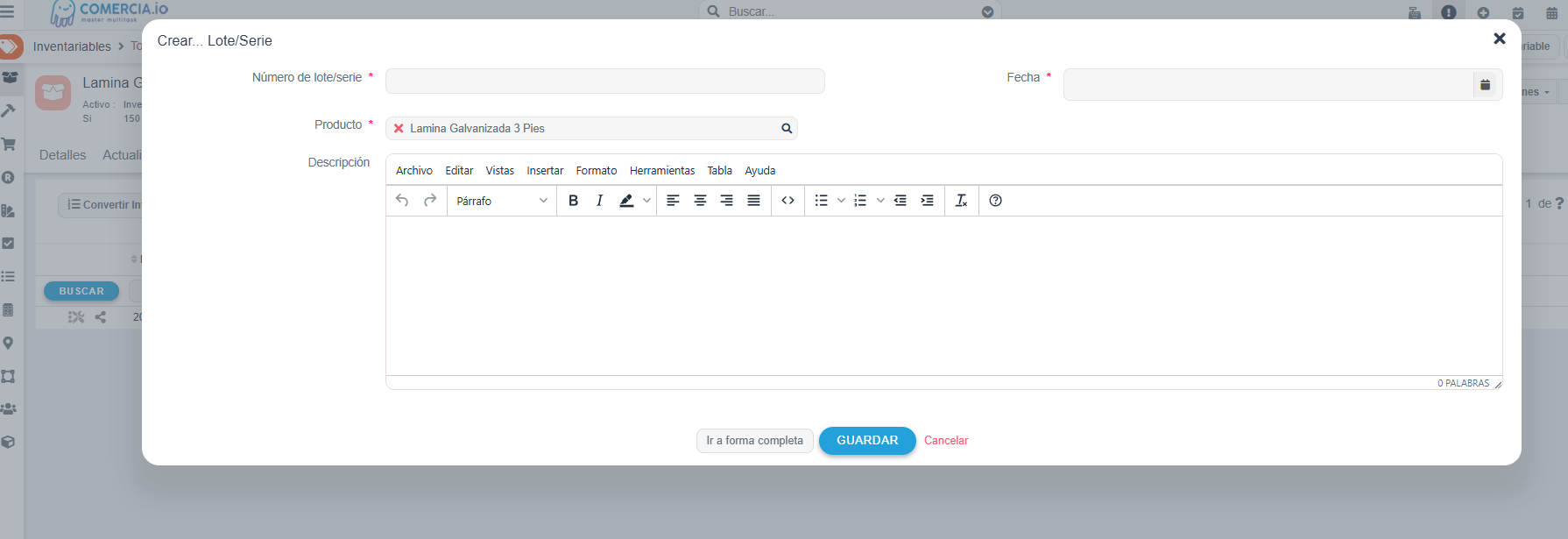Expand the search bar options arrow
The image size is (1568, 539).
[988, 12]
